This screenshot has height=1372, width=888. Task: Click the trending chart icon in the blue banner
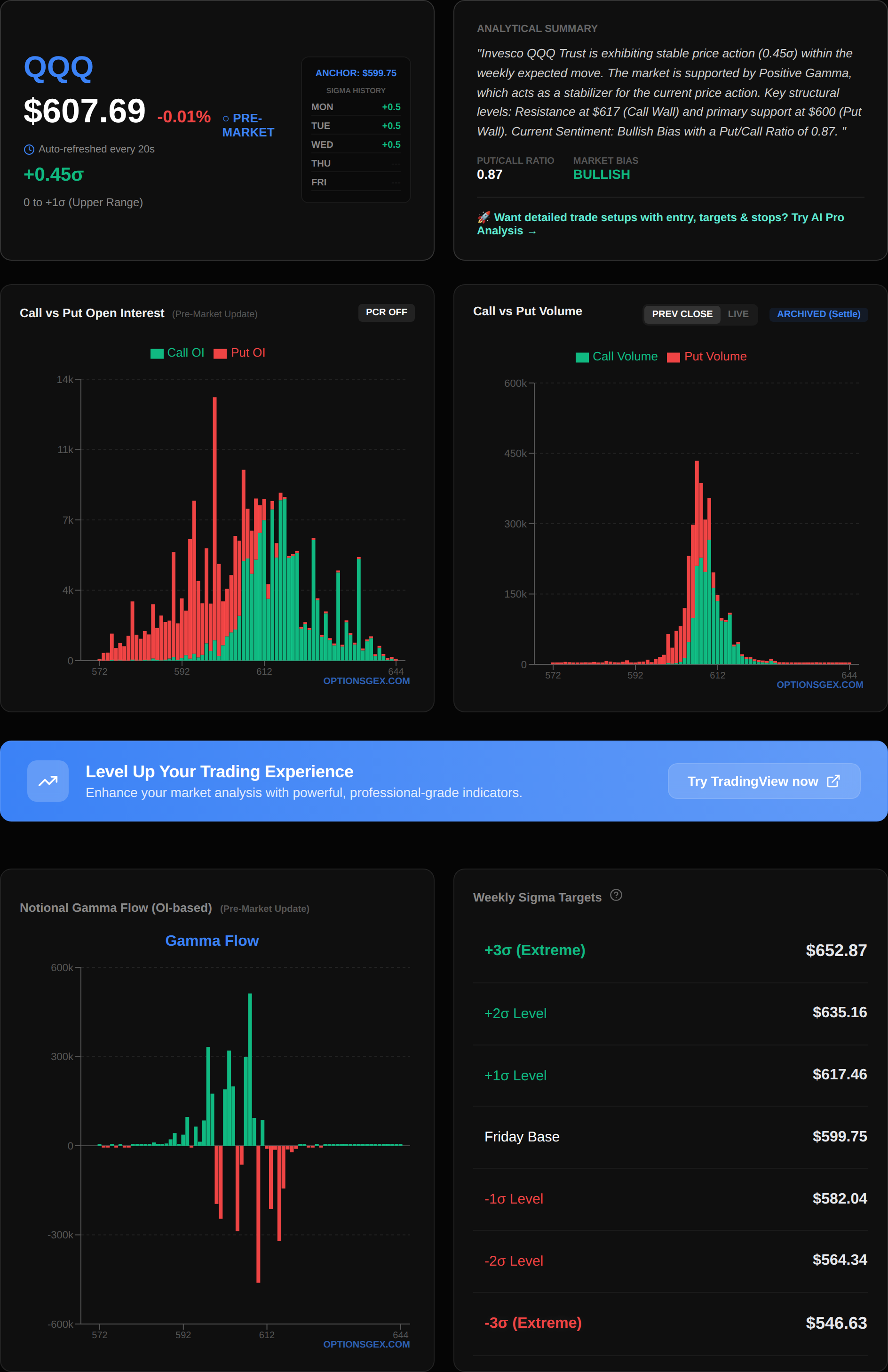(x=48, y=781)
